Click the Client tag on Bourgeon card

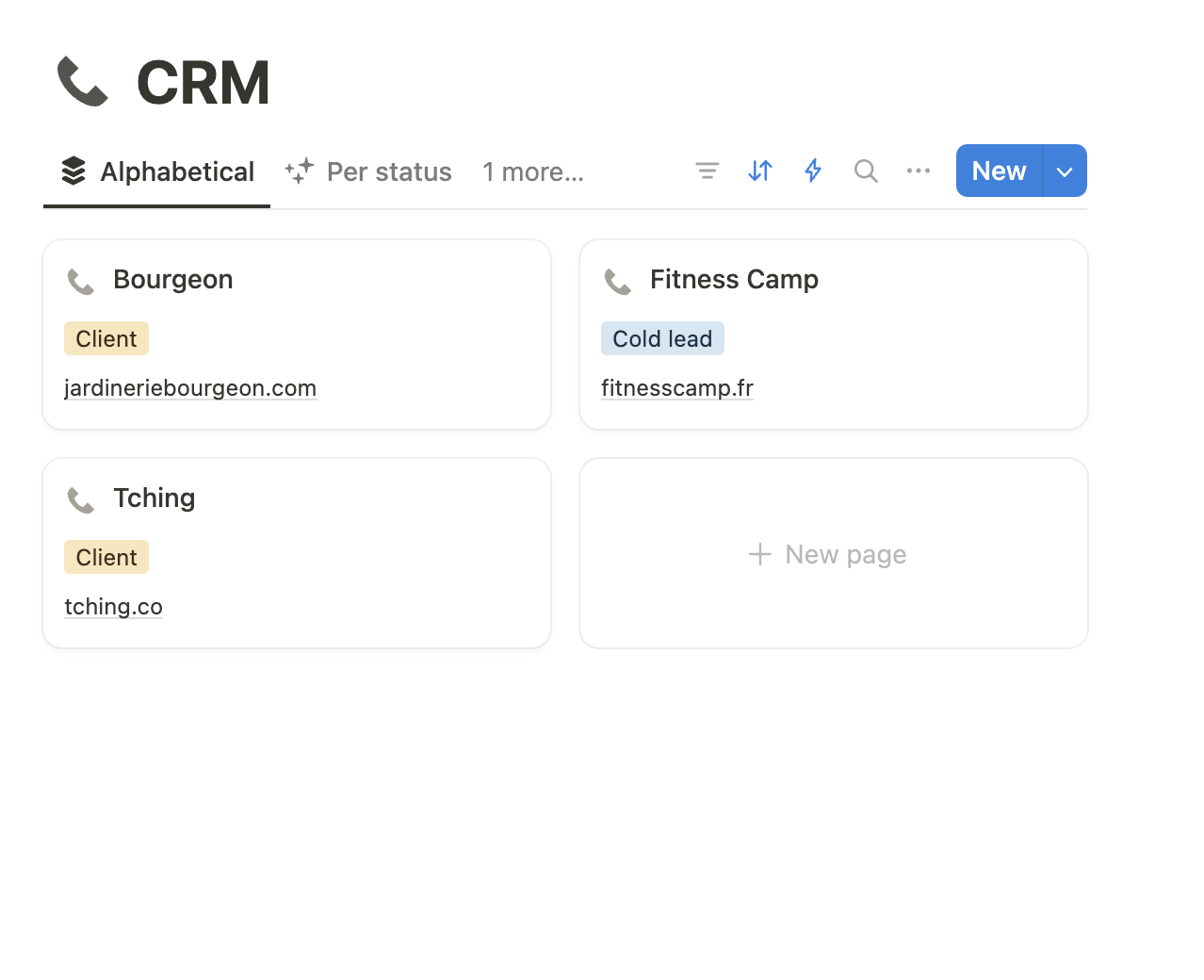[106, 339]
